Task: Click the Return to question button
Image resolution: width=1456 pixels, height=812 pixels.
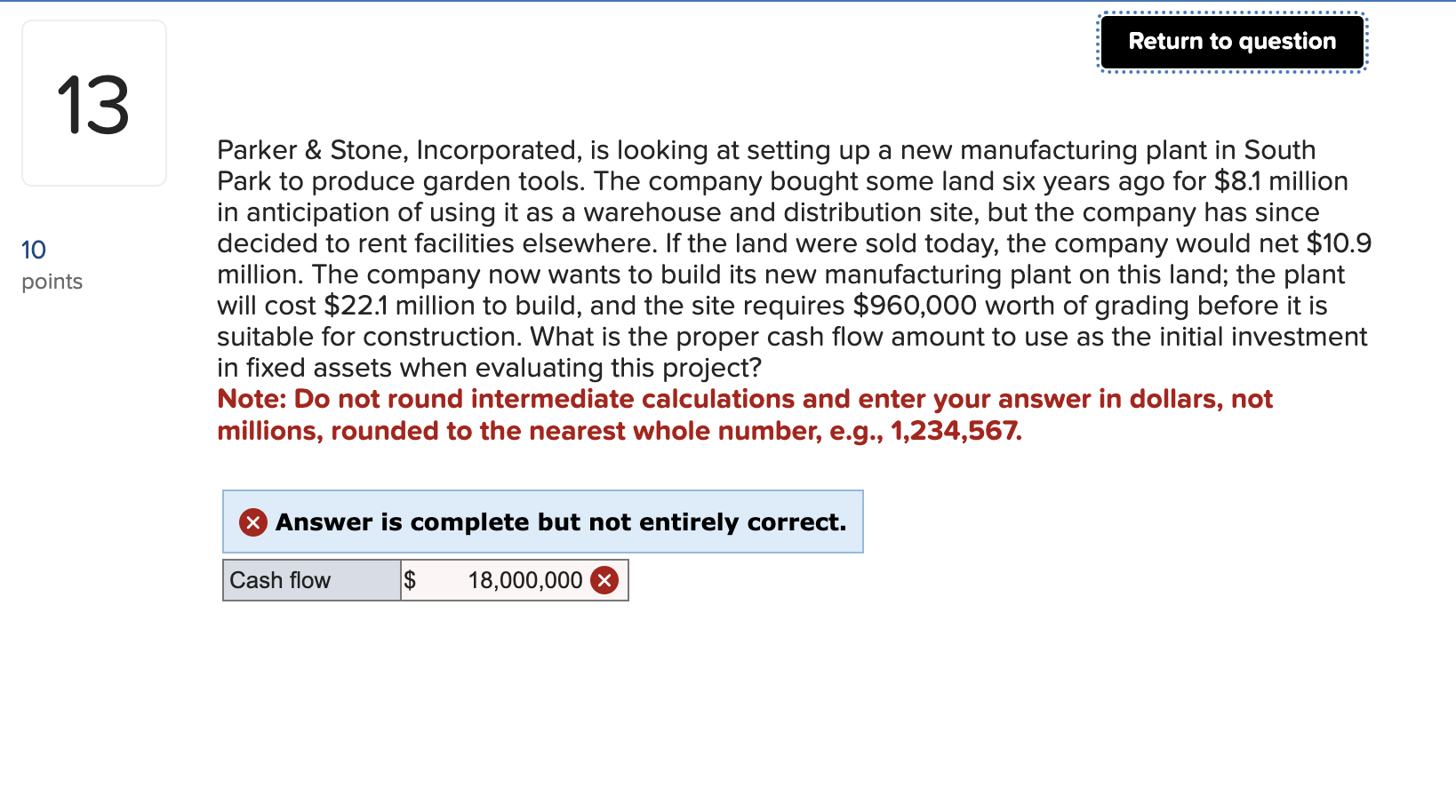Action: pyautogui.click(x=1232, y=41)
